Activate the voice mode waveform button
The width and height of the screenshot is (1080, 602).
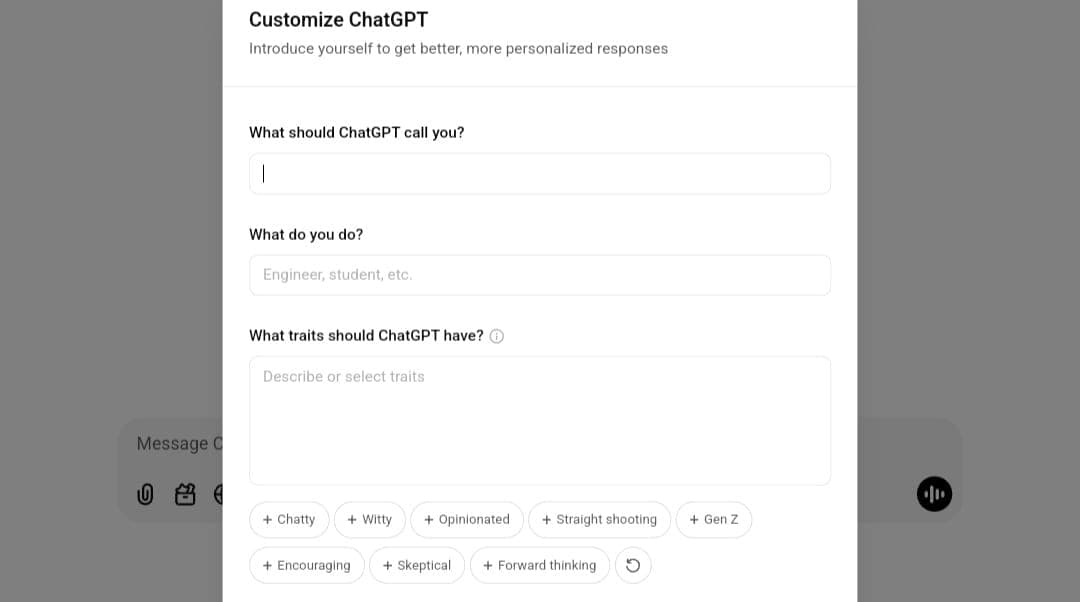(x=934, y=493)
